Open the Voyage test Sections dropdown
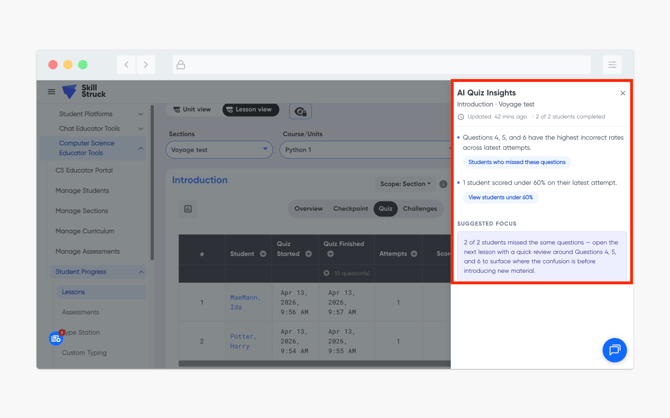Image resolution: width=670 pixels, height=418 pixels. [x=219, y=150]
